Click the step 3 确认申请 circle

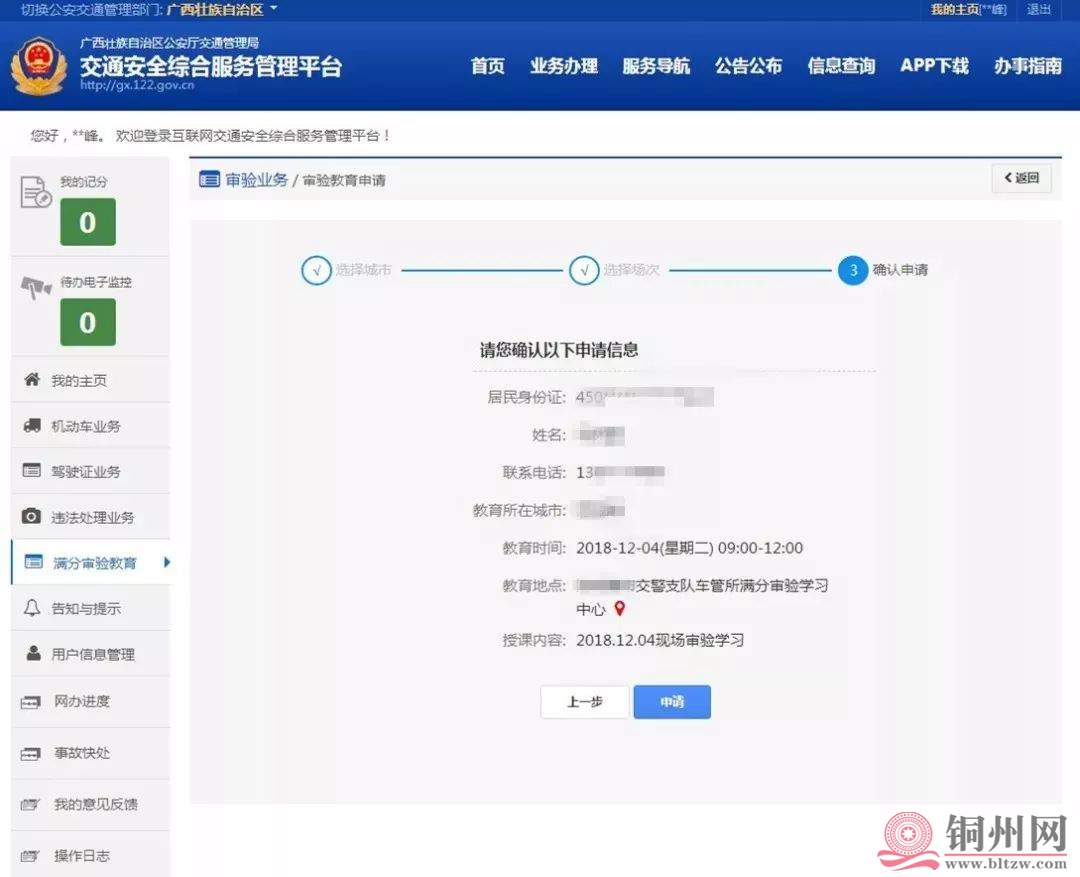click(x=853, y=270)
